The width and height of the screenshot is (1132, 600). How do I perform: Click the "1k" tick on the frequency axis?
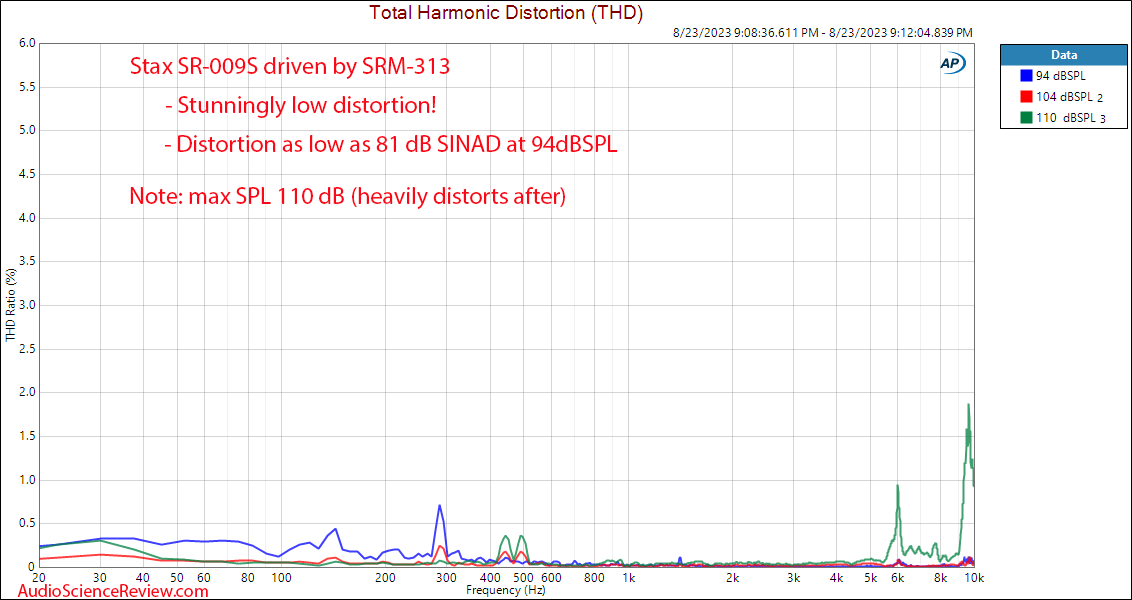[629, 578]
